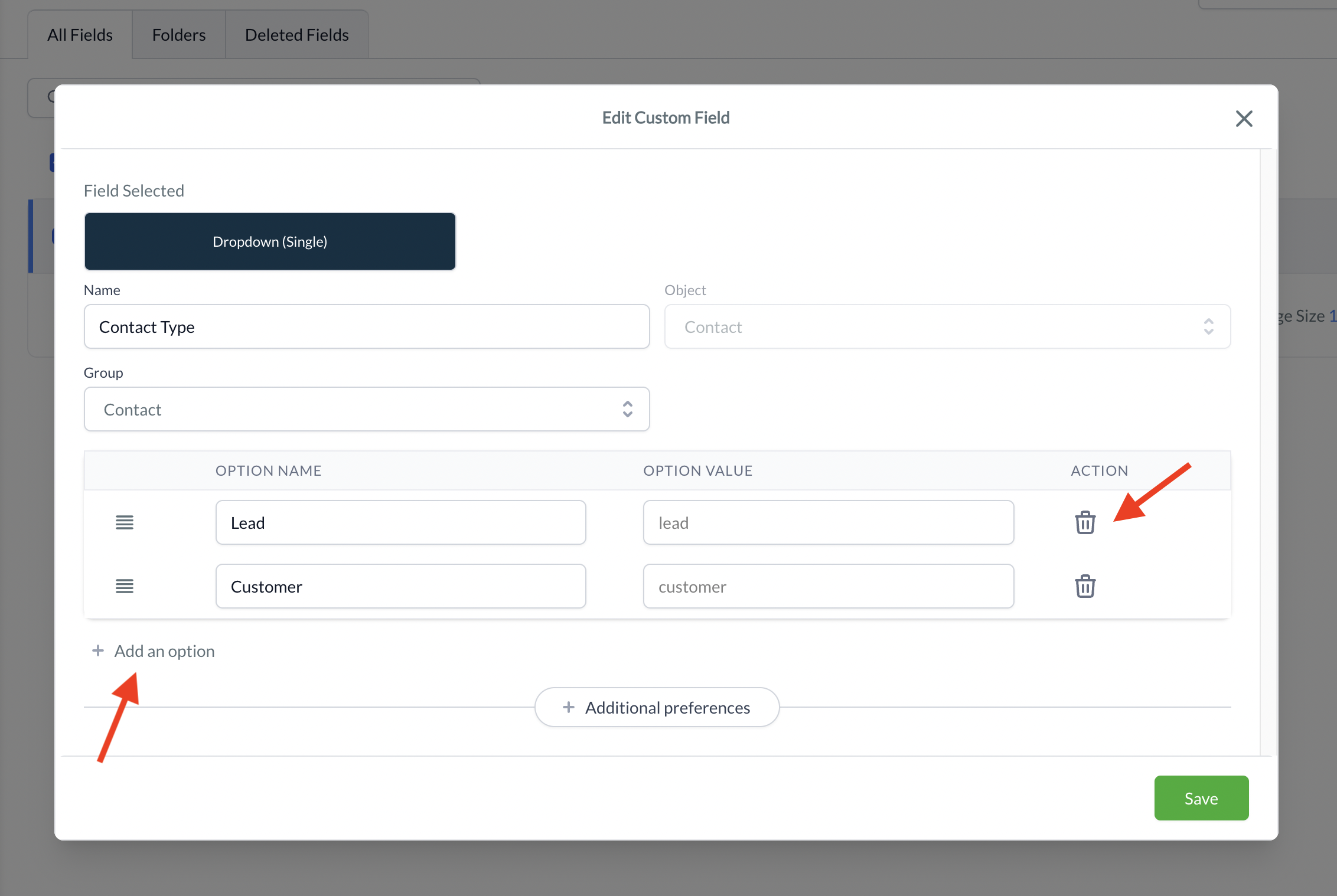Switch to the All Fields tab

tap(80, 35)
